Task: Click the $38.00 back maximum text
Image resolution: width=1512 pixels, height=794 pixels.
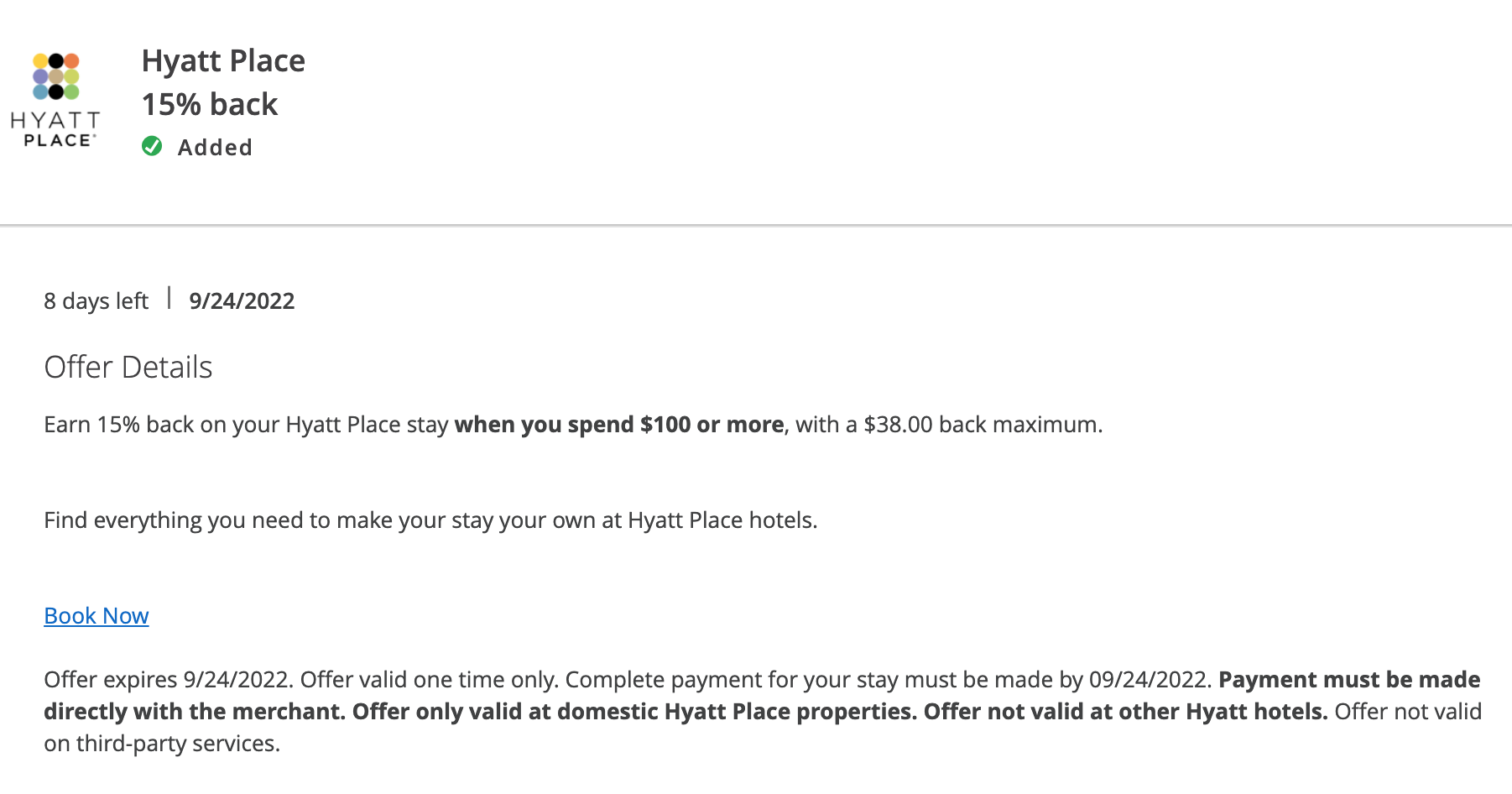Action: pos(982,425)
